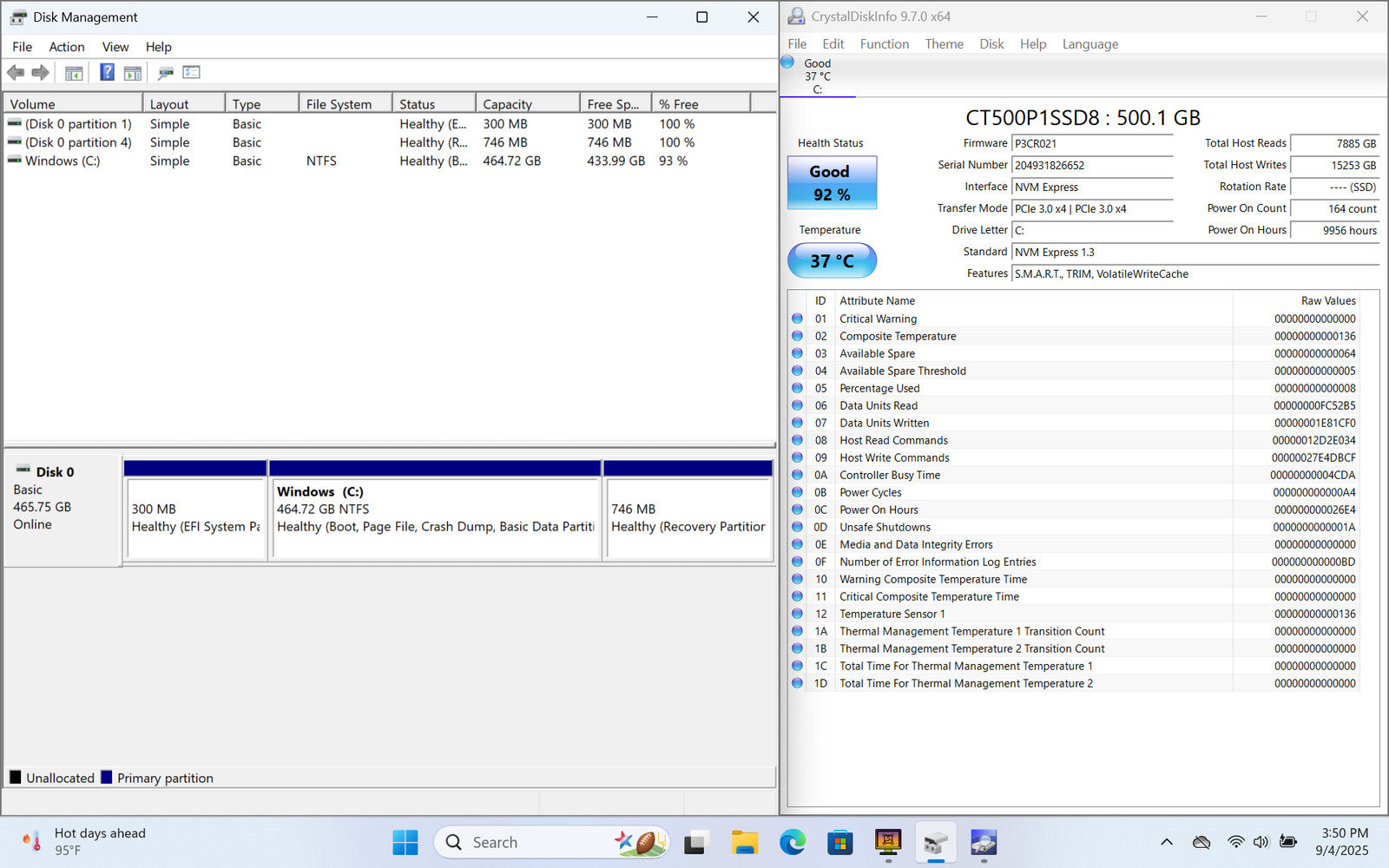Screen dimensions: 1389x868
Task: Click the volume speaker icon in system tray
Action: [1261, 842]
